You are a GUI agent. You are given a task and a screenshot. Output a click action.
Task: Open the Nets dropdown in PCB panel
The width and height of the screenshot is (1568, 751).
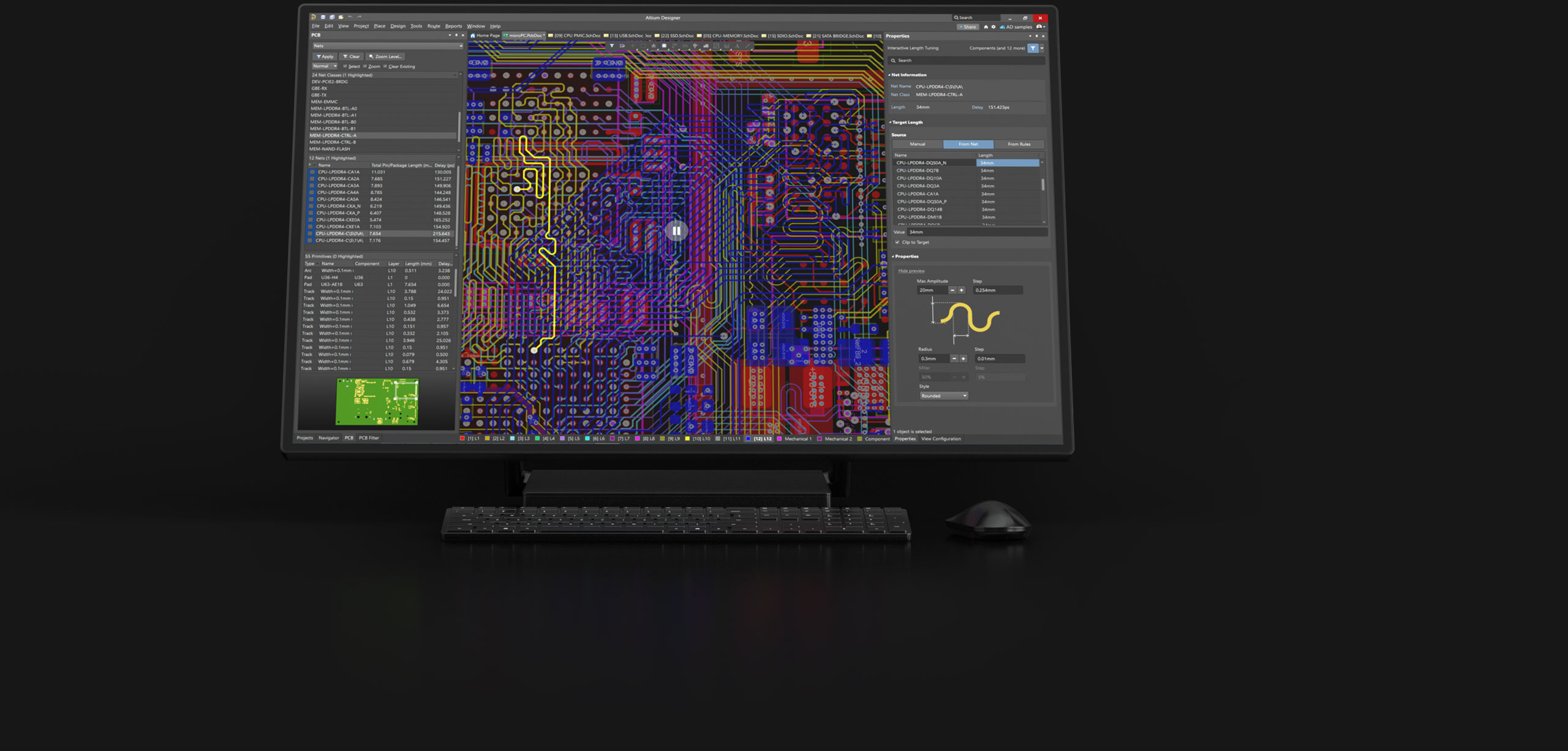(387, 46)
